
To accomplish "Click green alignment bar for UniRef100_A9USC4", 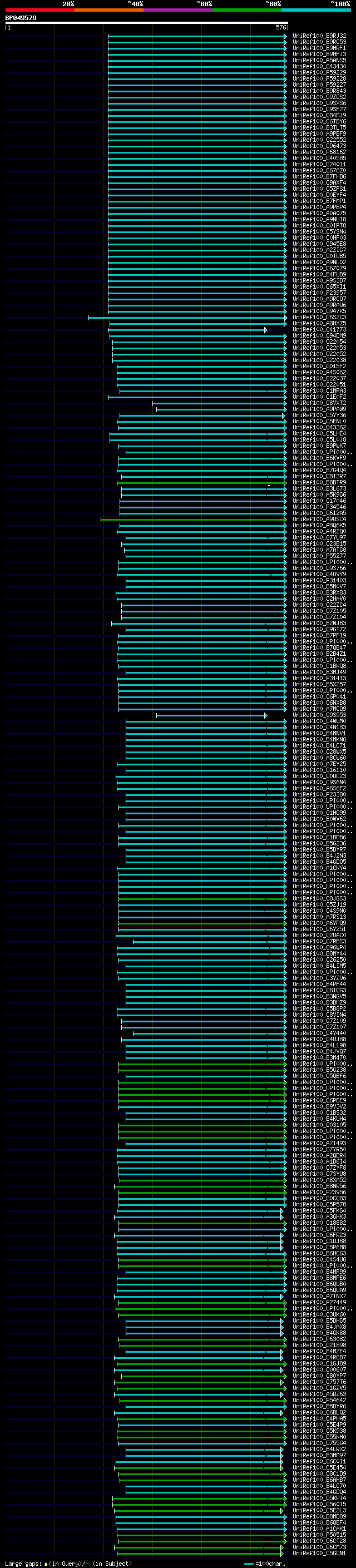I will click(x=194, y=519).
